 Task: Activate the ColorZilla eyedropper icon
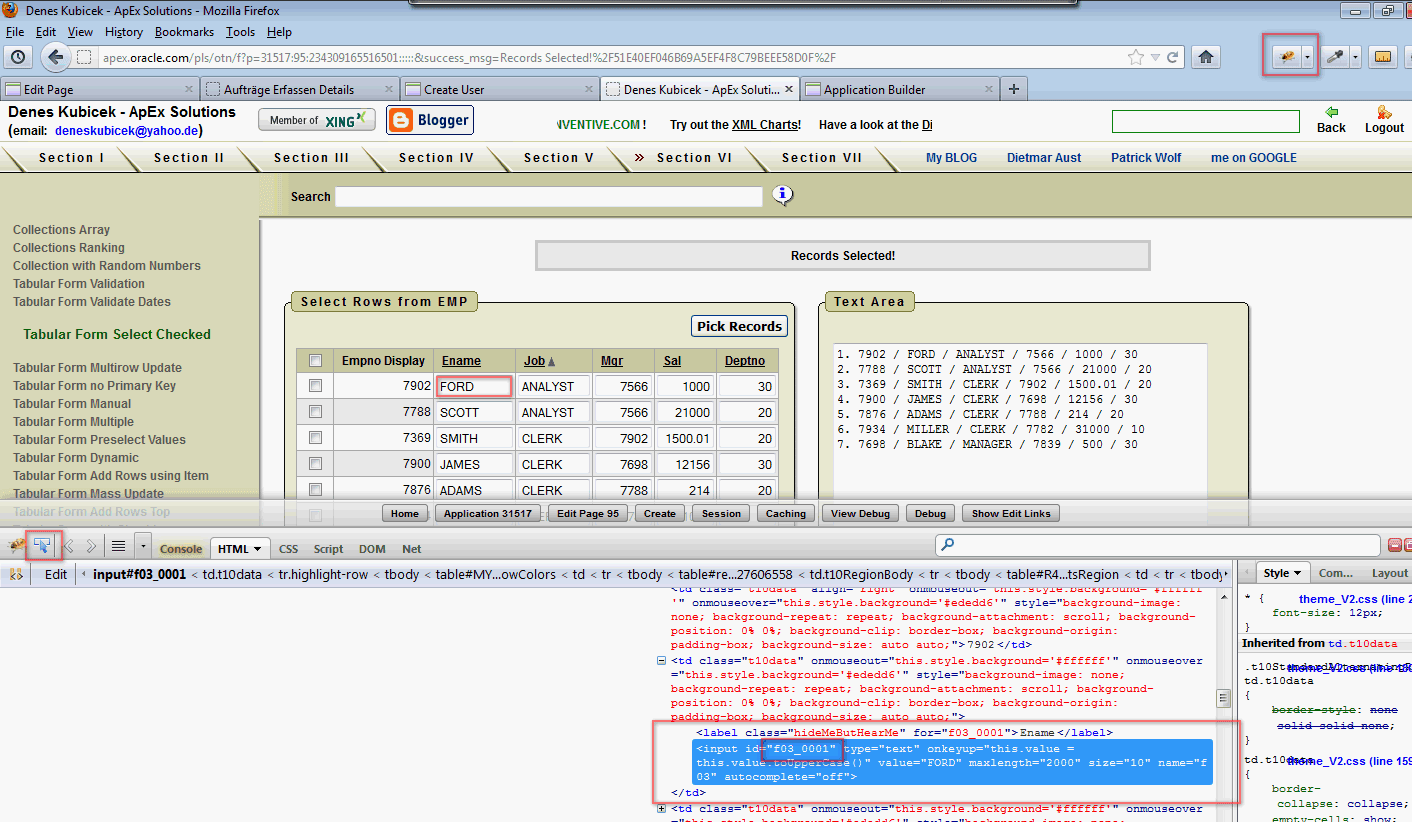pyautogui.click(x=1335, y=57)
